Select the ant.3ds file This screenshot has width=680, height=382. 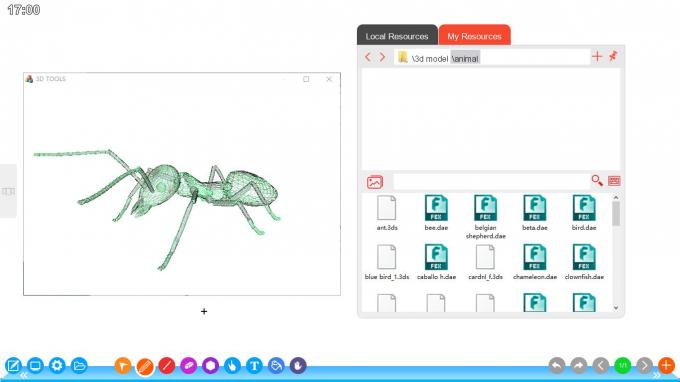click(387, 213)
